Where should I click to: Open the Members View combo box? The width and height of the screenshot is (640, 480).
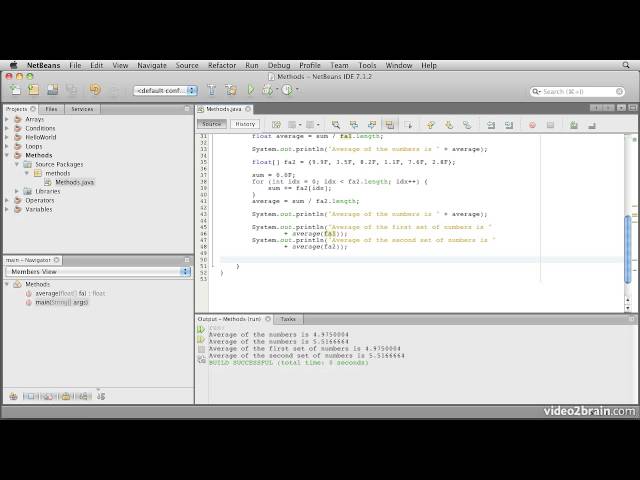point(98,271)
